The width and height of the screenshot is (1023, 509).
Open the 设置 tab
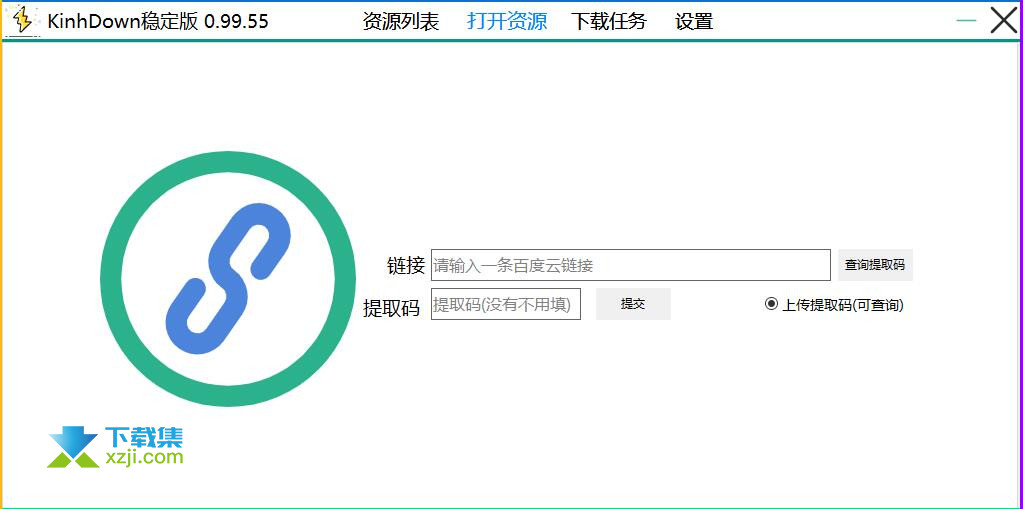(x=694, y=22)
